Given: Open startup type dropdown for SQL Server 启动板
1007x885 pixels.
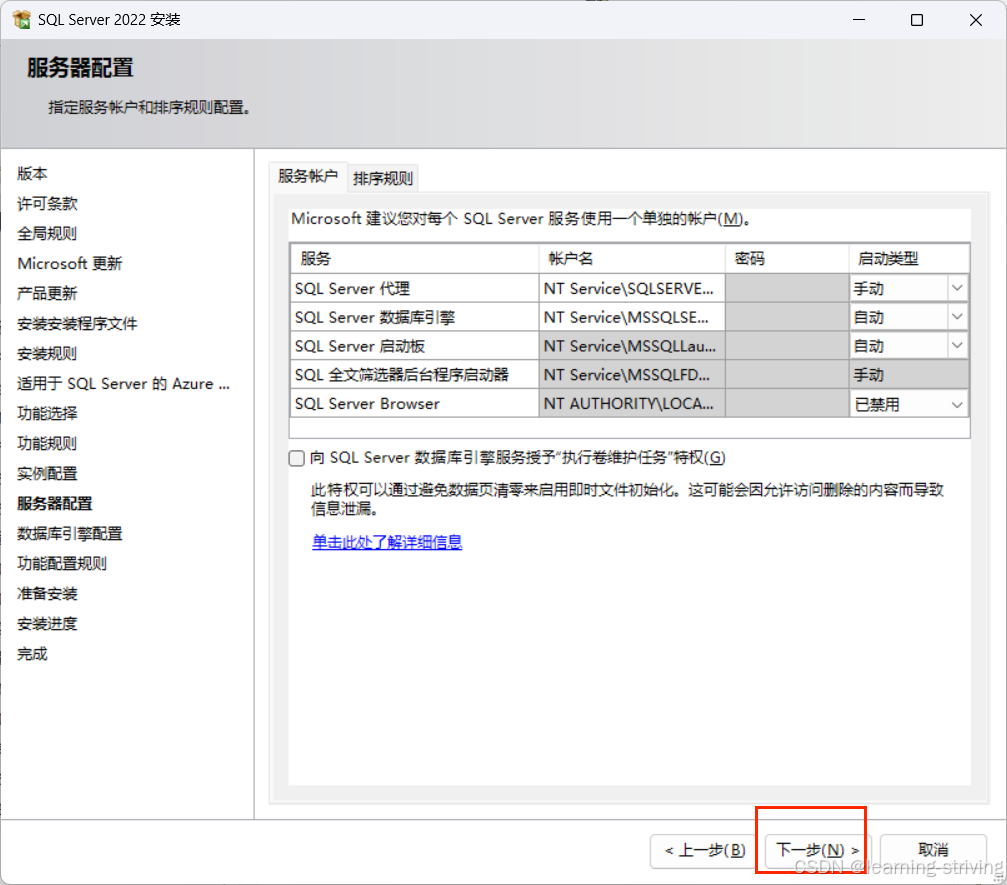Looking at the screenshot, I should pos(956,346).
